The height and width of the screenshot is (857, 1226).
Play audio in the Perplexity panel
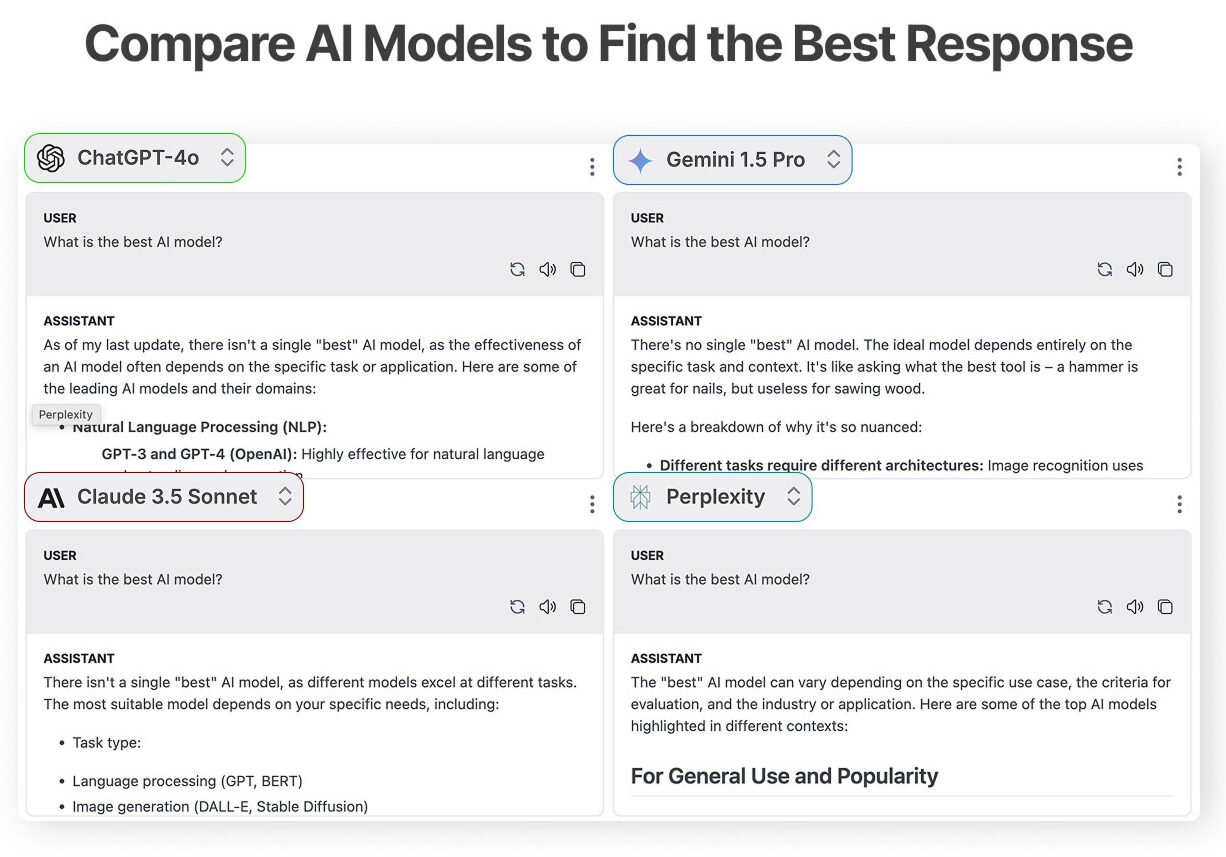(1134, 607)
